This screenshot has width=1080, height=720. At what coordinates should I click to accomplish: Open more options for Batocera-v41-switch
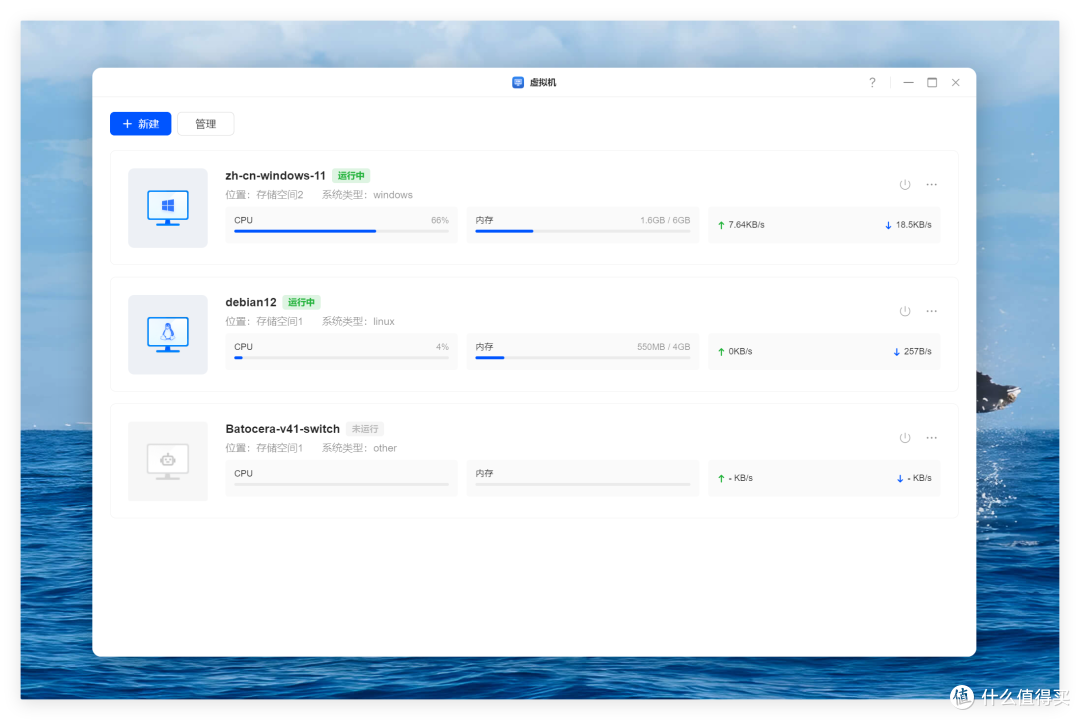931,438
